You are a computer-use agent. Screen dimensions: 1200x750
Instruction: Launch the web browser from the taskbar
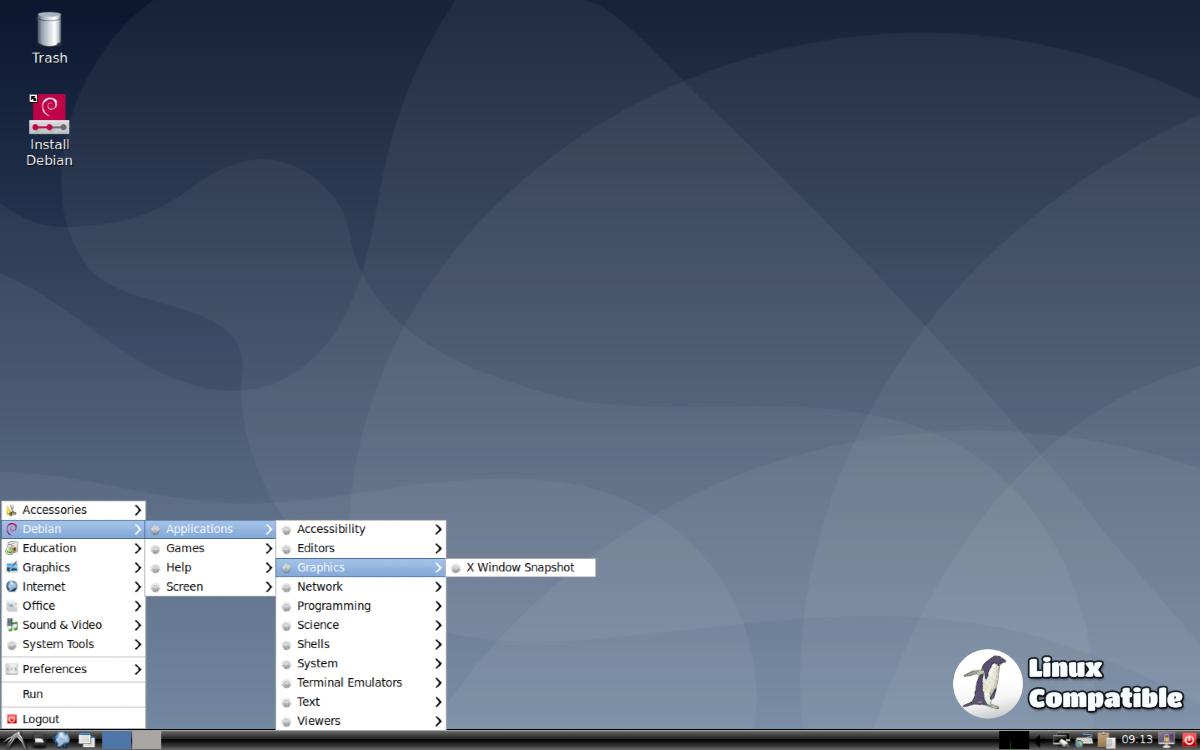tap(62, 740)
